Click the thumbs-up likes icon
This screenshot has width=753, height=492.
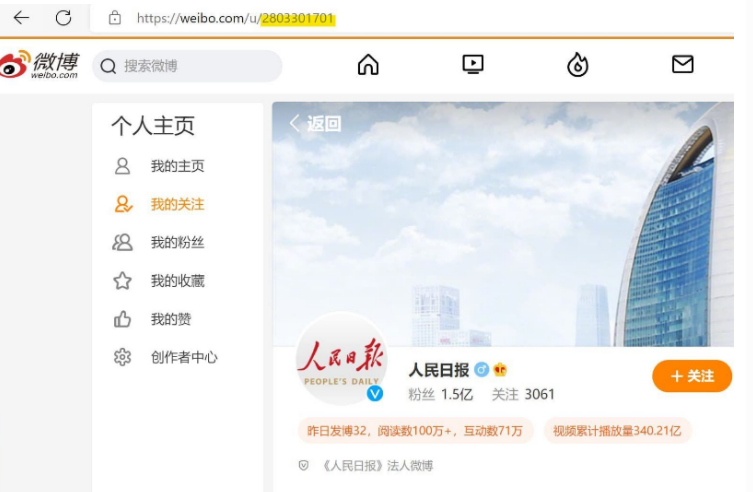point(122,319)
